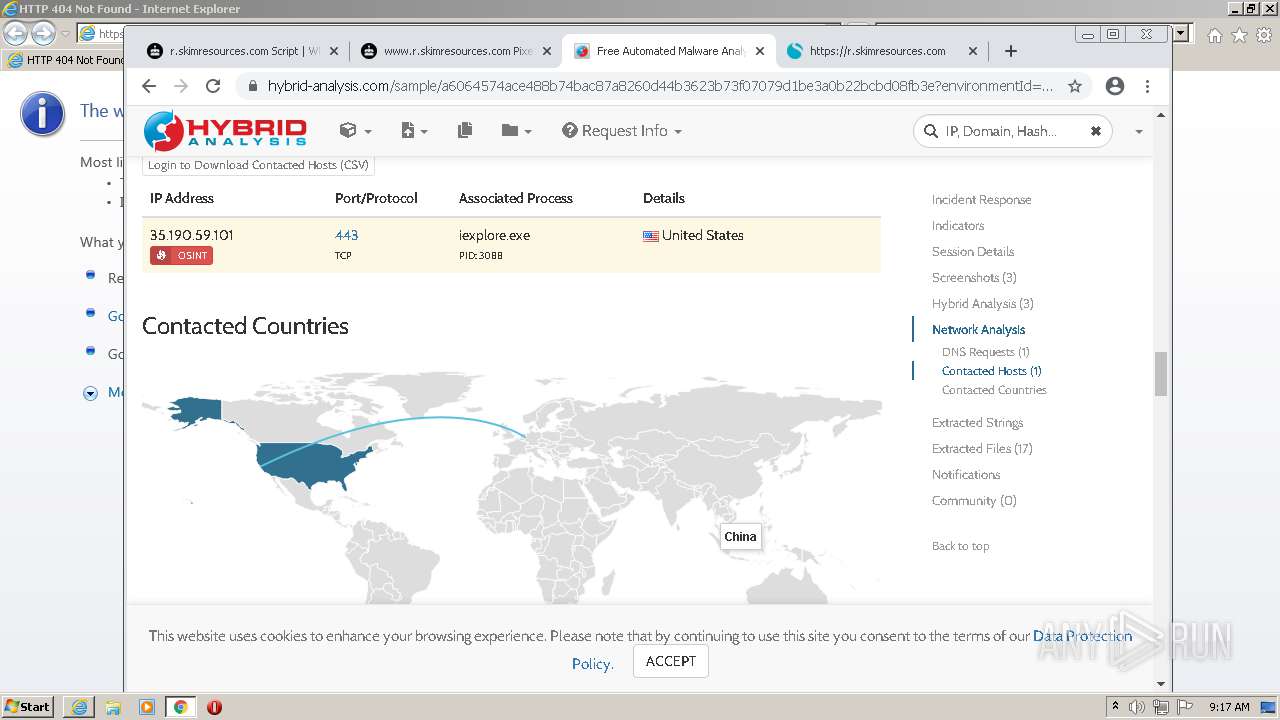Open Screenshots (3) section
Viewport: 1280px width, 720px height.
pos(974,278)
